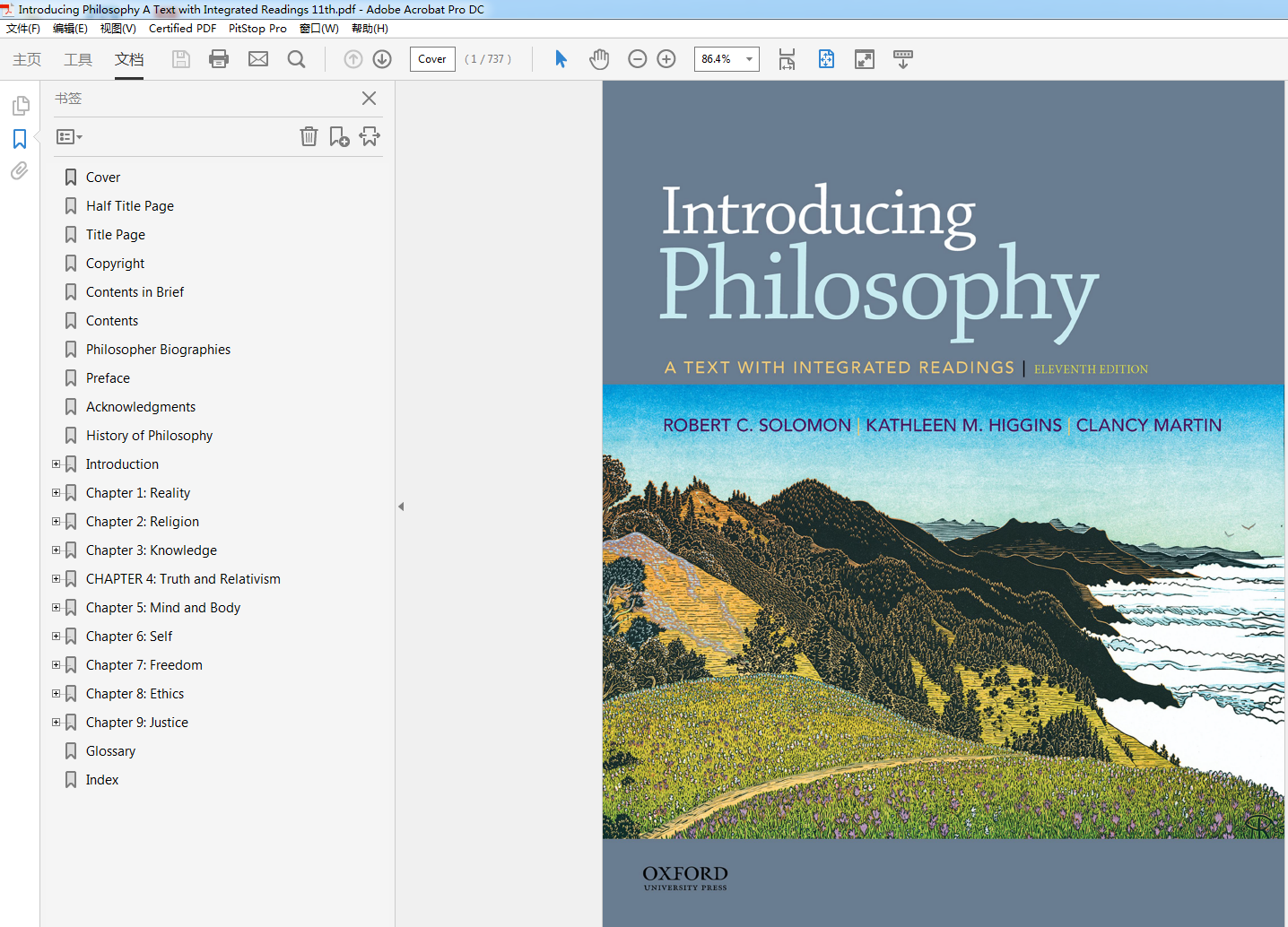
Task: Jump to Copyright bookmark
Action: point(115,264)
